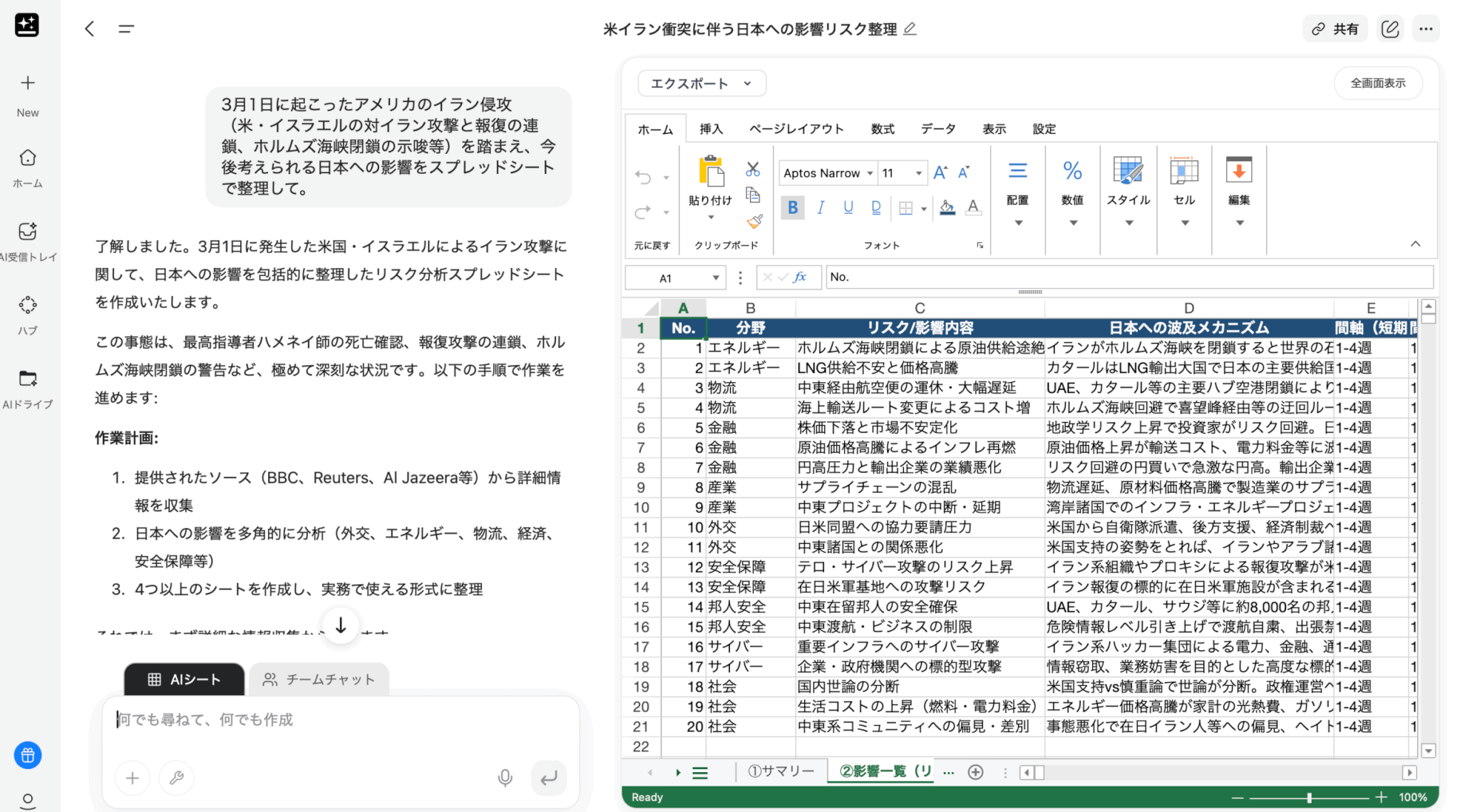Expand the Aptos Narrow font dropdown
The width and height of the screenshot is (1460, 812).
point(870,173)
